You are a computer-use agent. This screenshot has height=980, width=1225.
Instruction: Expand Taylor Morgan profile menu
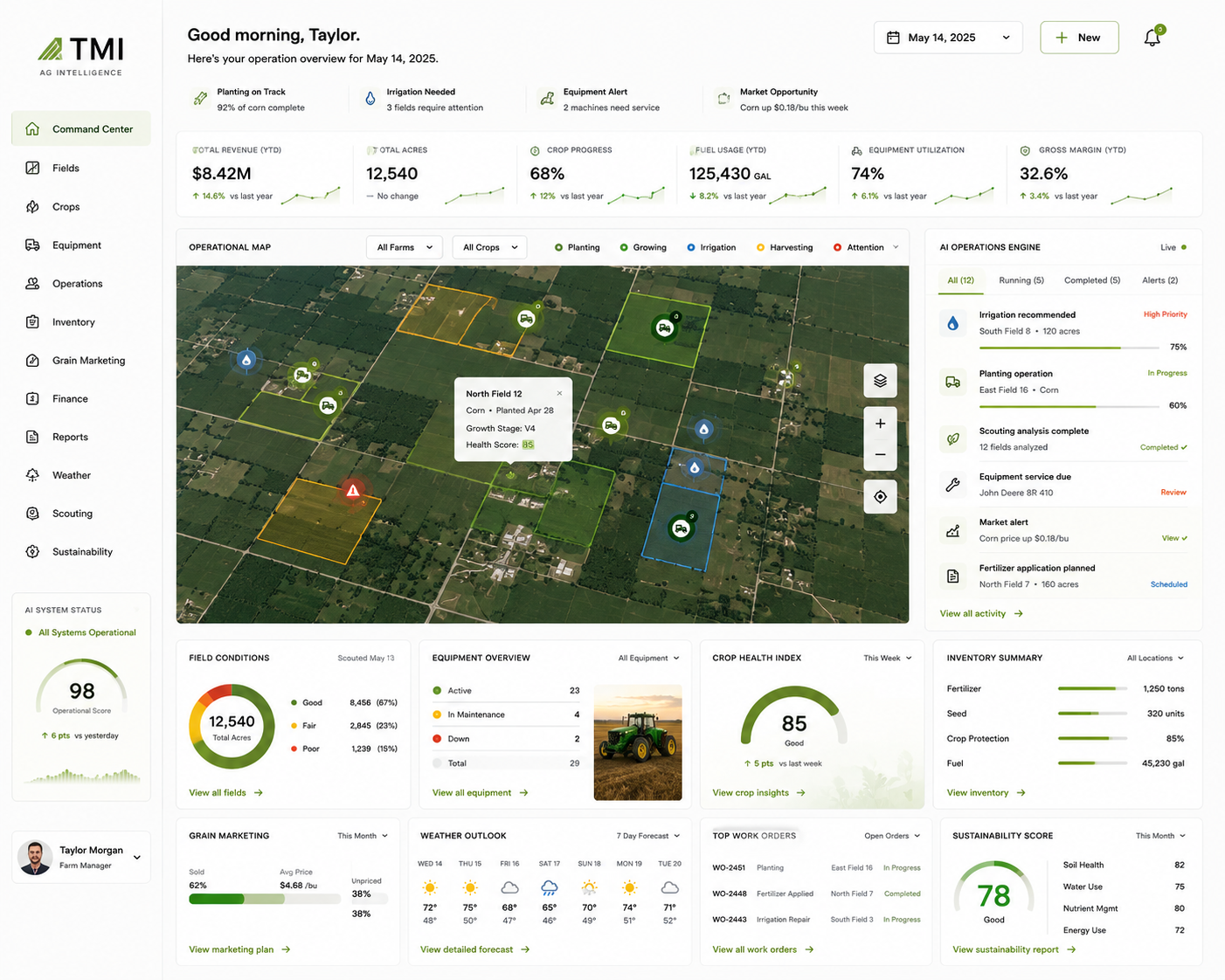pos(137,858)
